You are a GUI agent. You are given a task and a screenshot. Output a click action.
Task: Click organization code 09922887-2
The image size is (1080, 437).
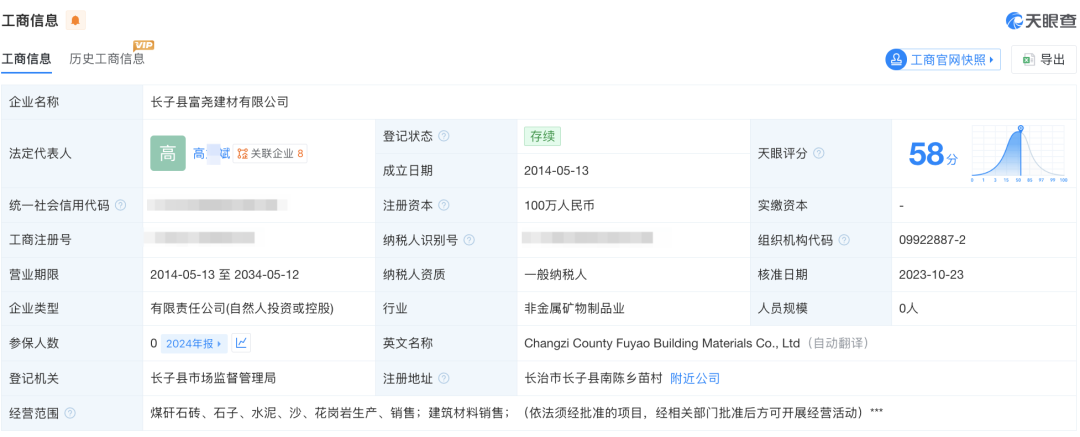tap(933, 240)
